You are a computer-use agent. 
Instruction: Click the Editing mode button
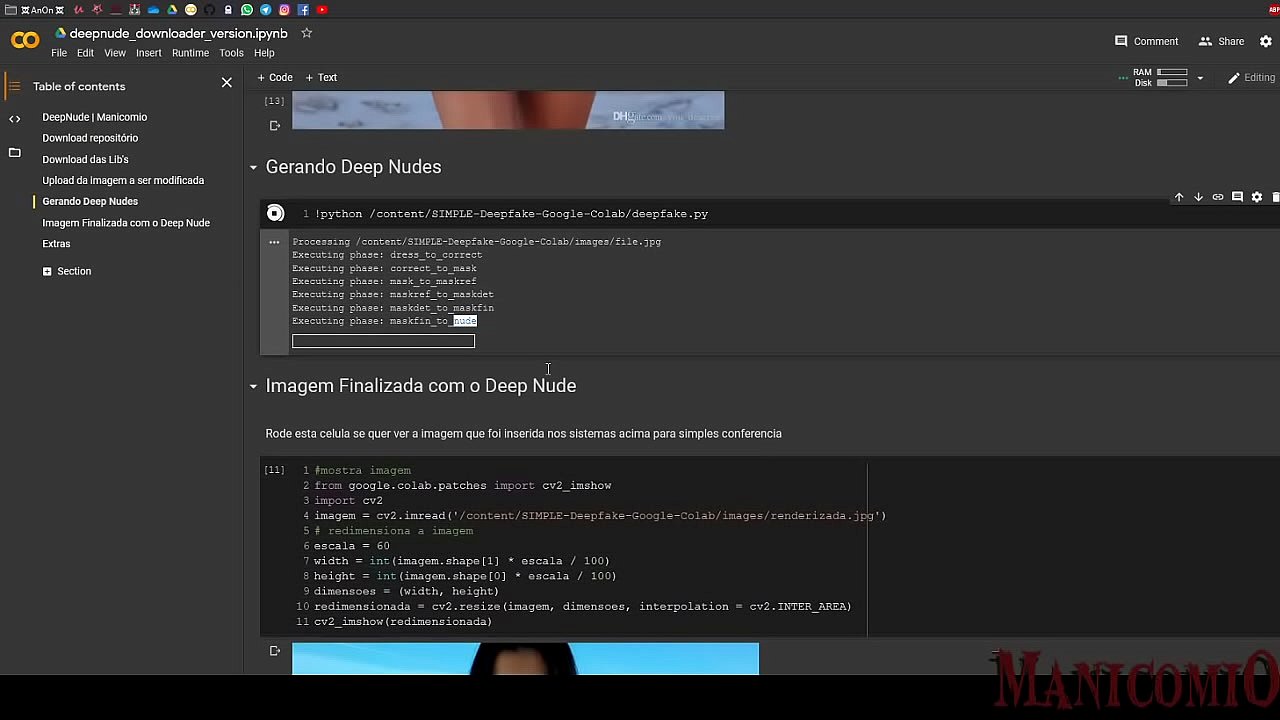[1251, 78]
